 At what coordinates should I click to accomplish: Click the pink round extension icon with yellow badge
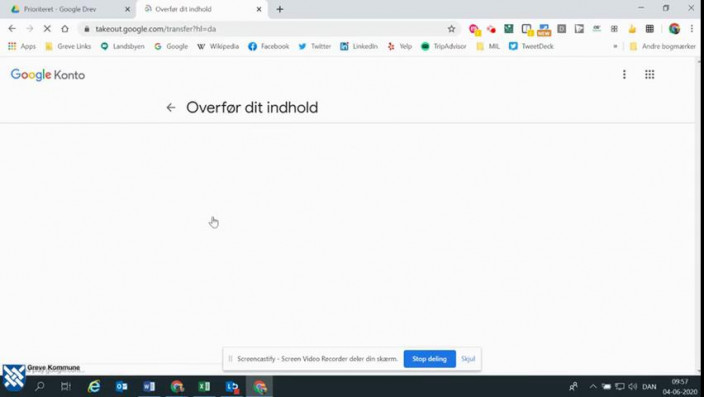474,29
